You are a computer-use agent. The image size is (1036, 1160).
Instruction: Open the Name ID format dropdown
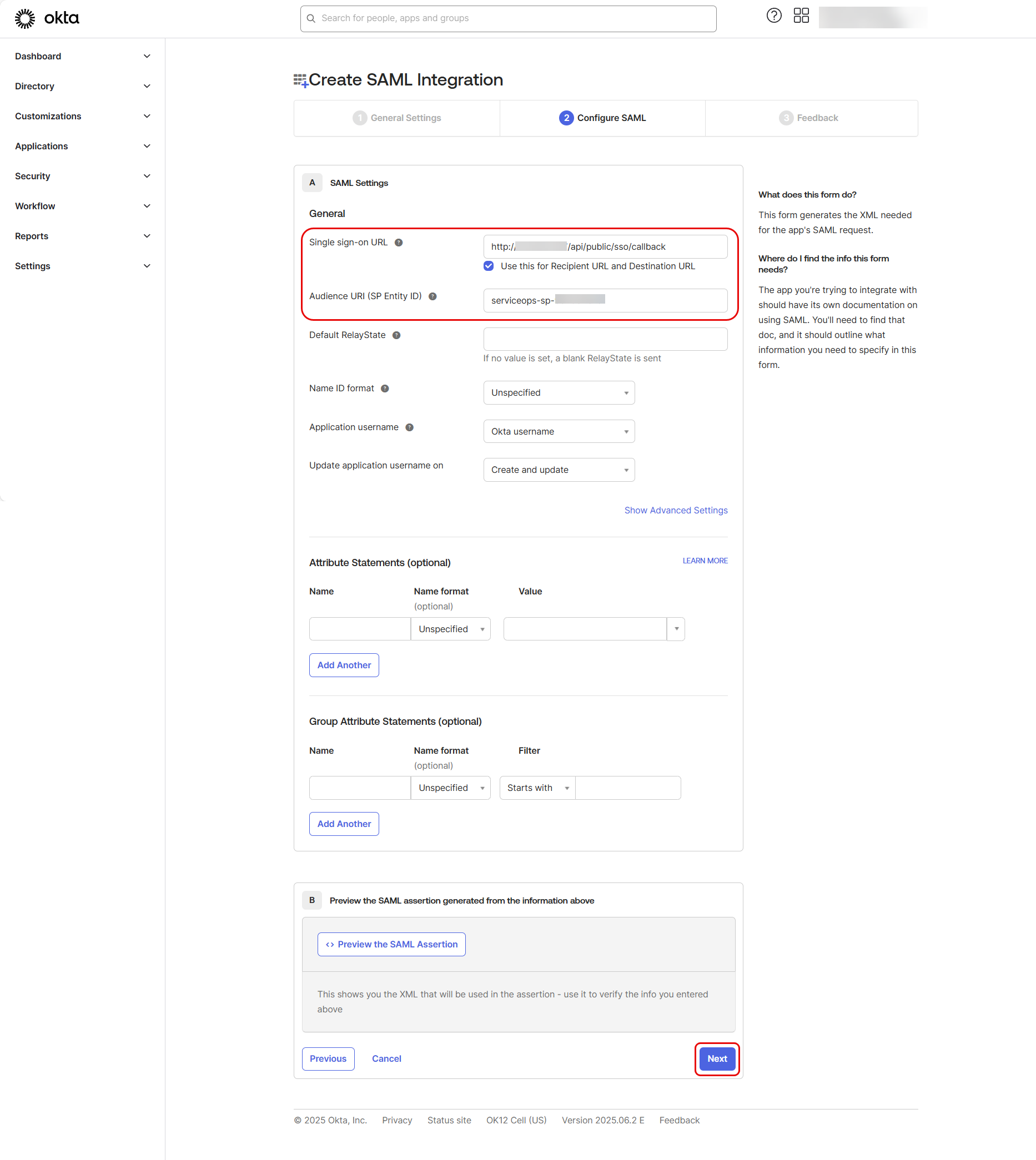click(x=559, y=392)
